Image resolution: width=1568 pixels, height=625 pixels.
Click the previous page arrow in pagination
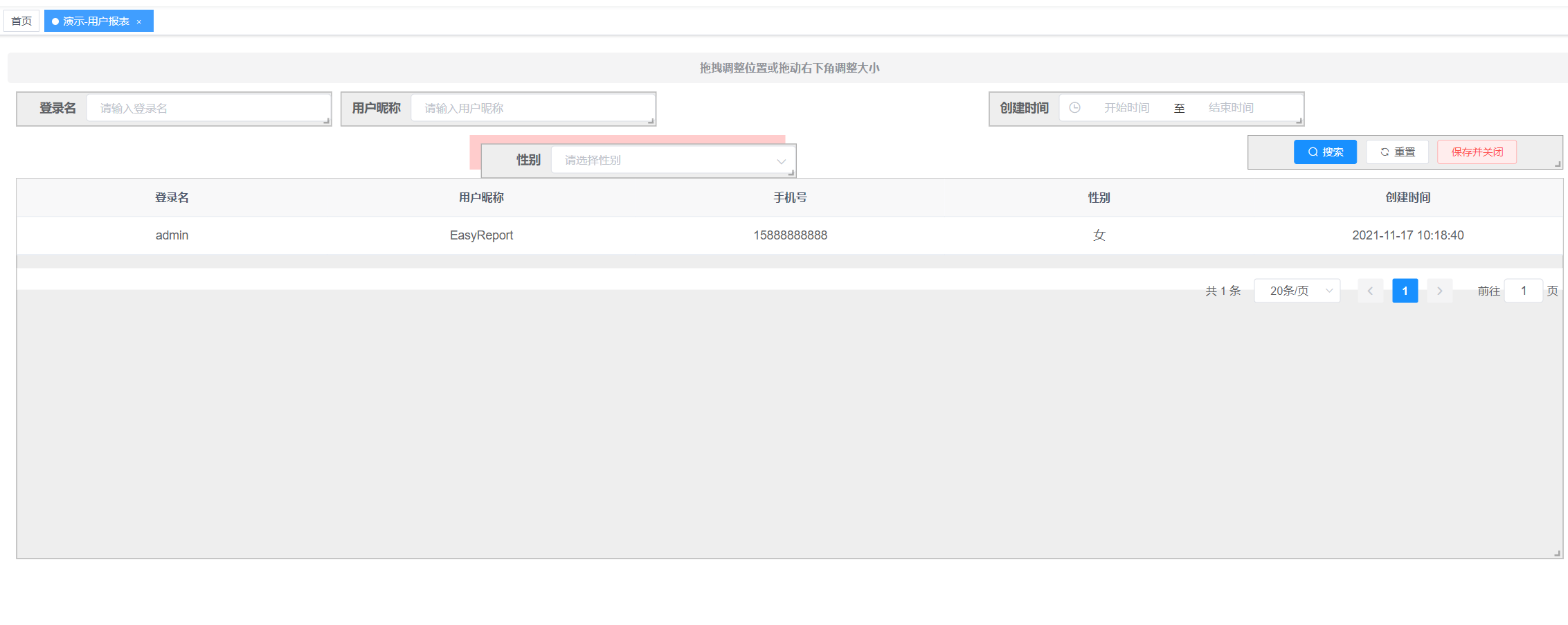click(x=1371, y=291)
